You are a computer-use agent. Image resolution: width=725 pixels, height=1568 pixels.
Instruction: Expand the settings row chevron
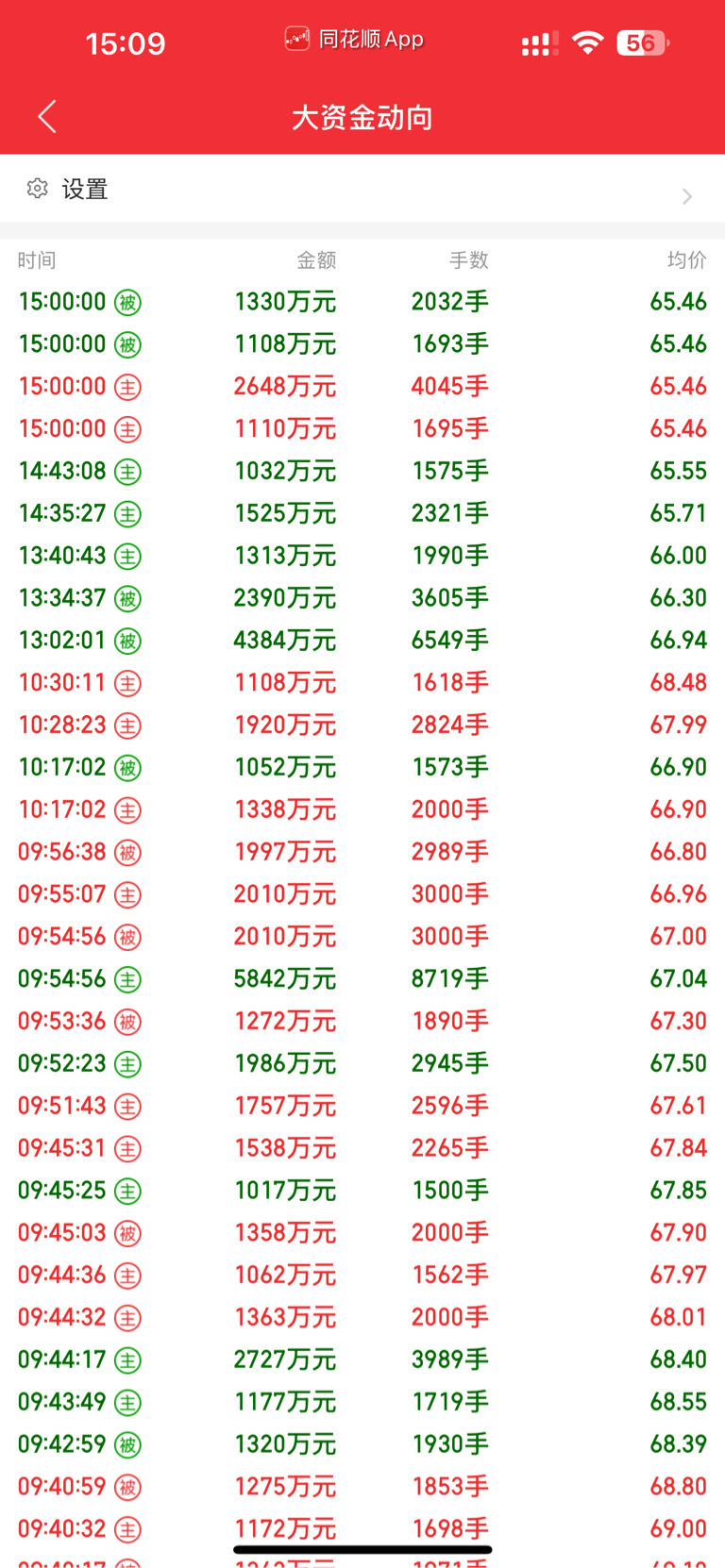click(x=687, y=196)
